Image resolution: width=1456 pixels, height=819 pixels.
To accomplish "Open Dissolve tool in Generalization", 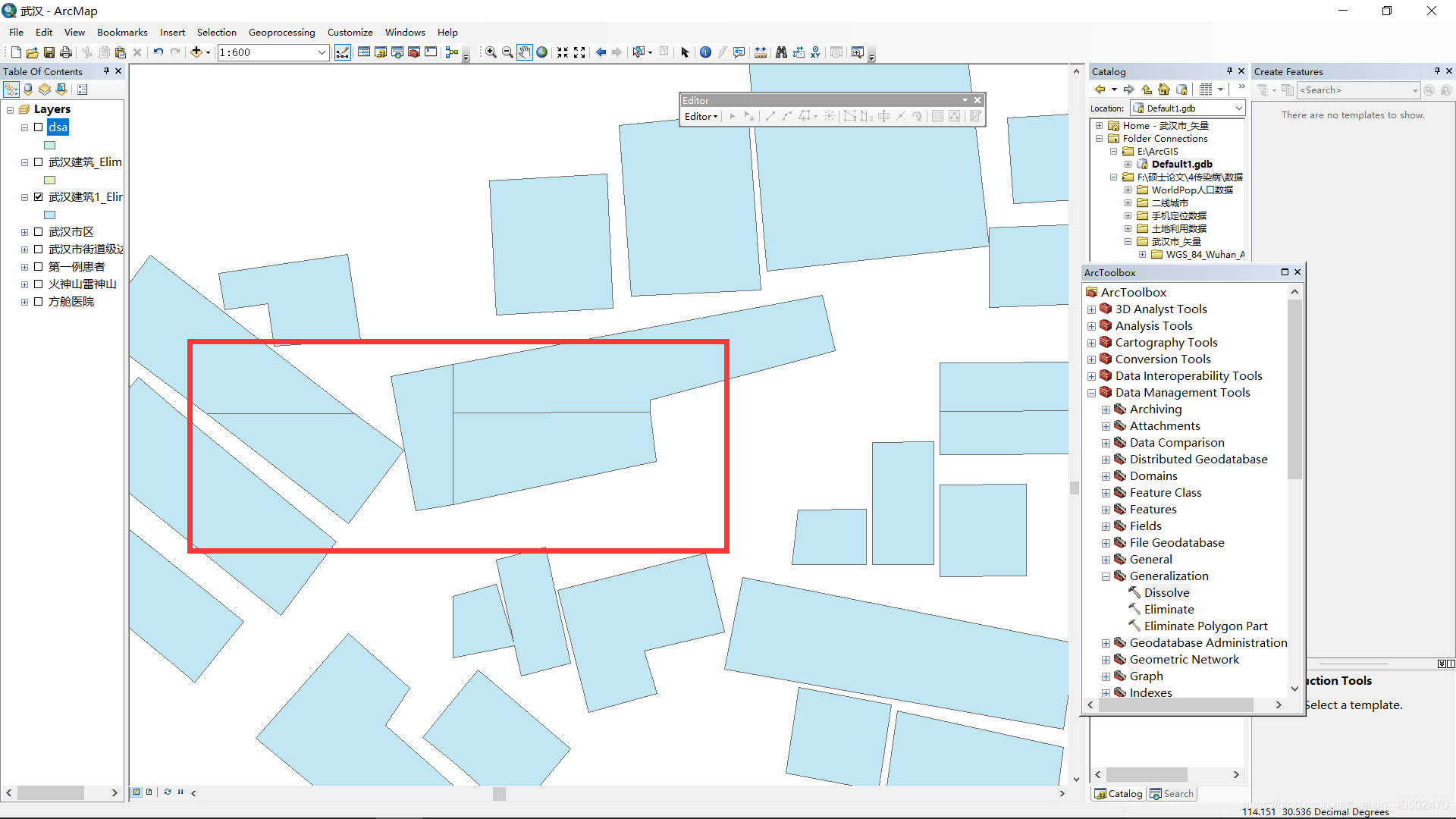I will (1166, 592).
